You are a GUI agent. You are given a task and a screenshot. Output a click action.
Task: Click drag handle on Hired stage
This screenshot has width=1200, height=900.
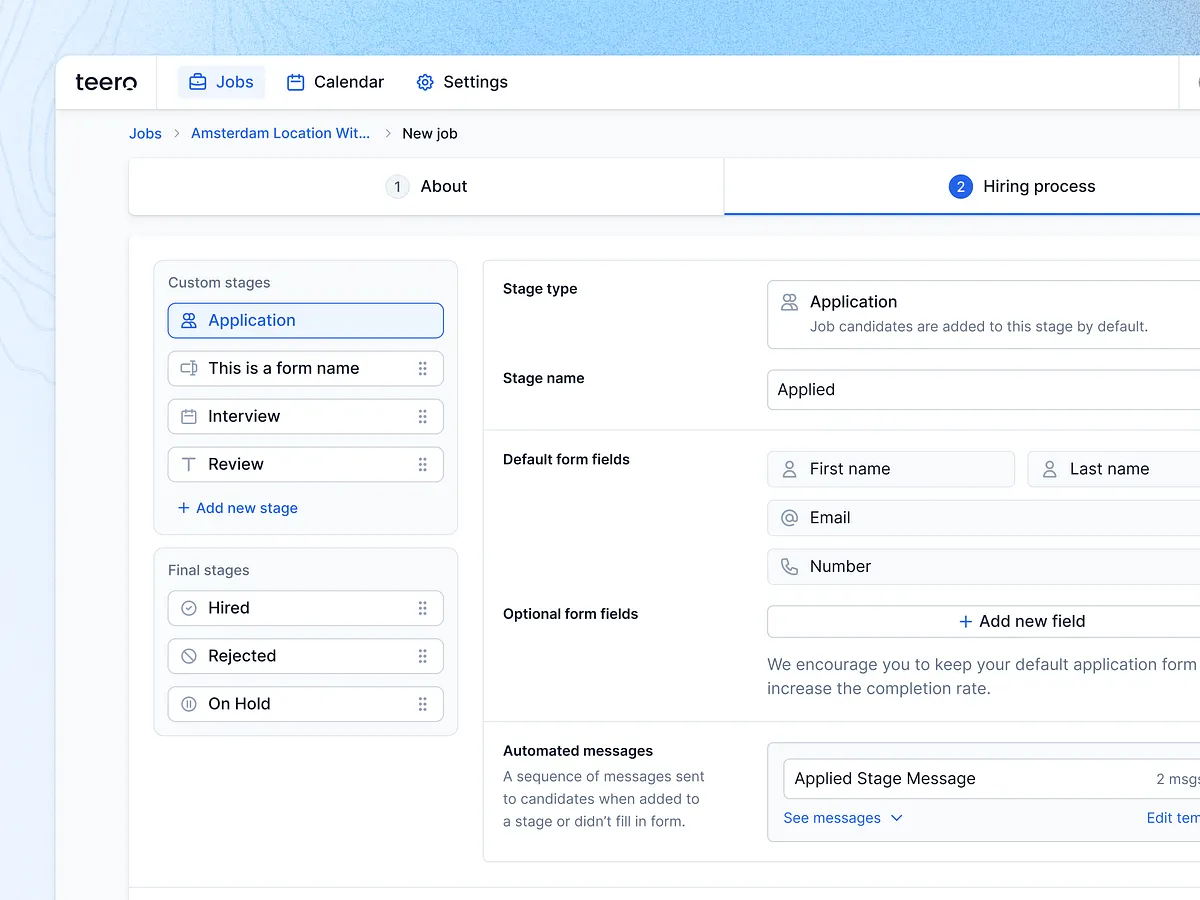tap(423, 608)
